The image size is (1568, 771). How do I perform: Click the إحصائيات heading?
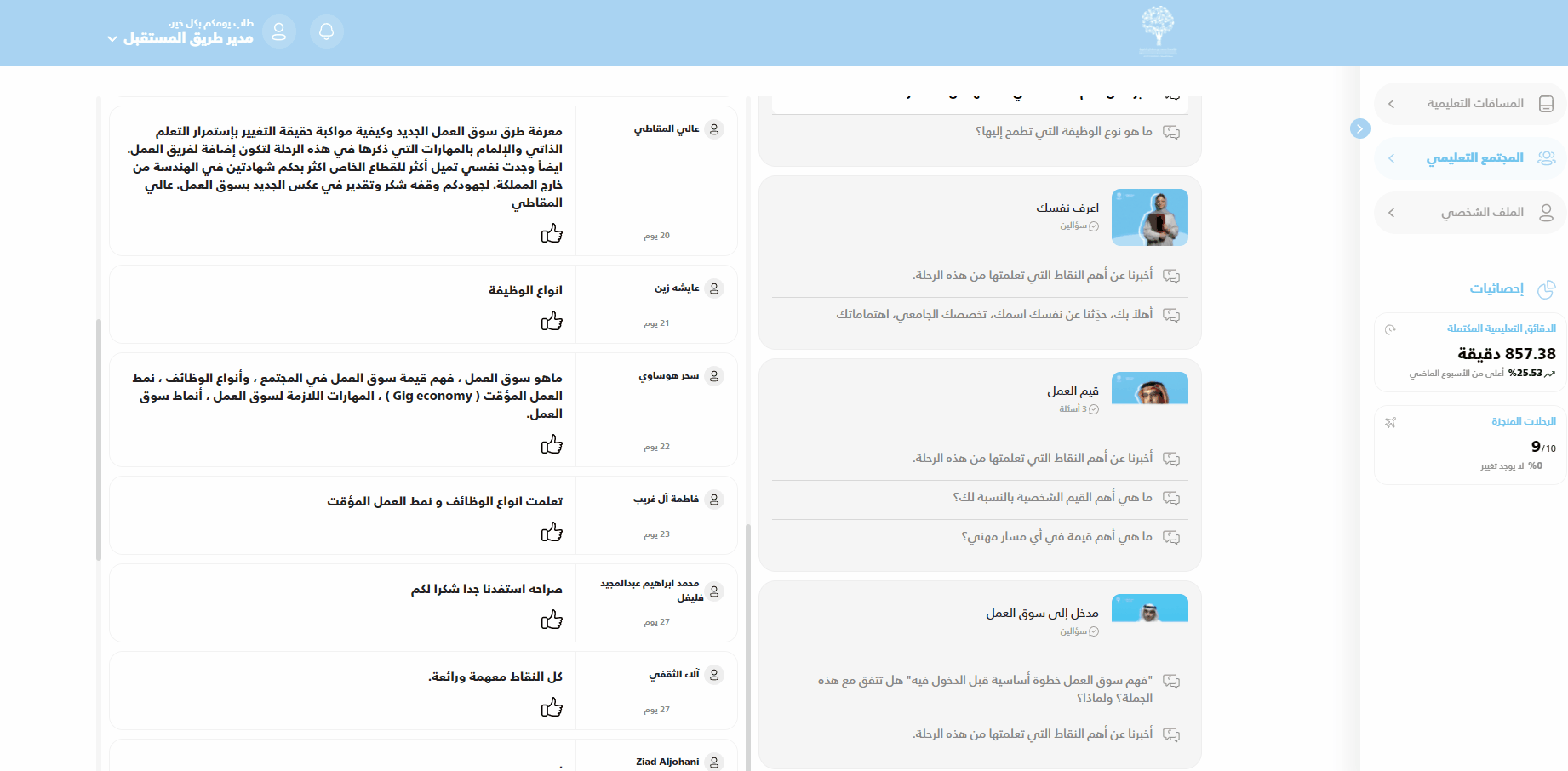coord(1496,288)
